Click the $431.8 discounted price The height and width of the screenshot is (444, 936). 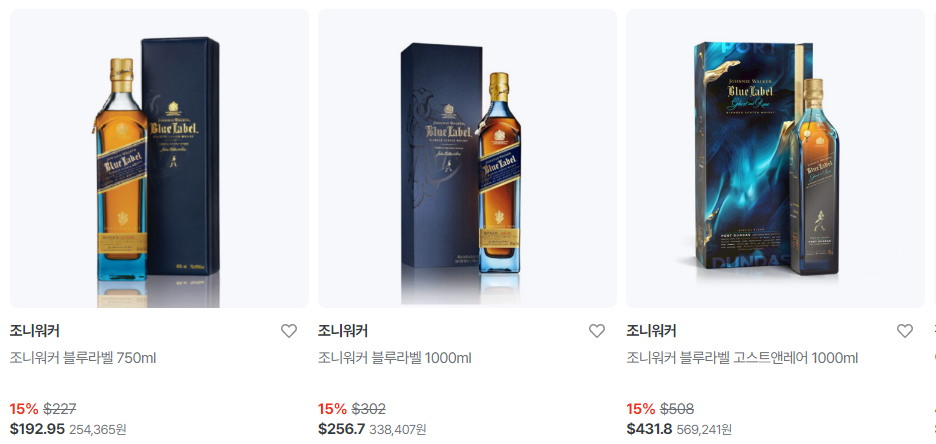pos(649,429)
